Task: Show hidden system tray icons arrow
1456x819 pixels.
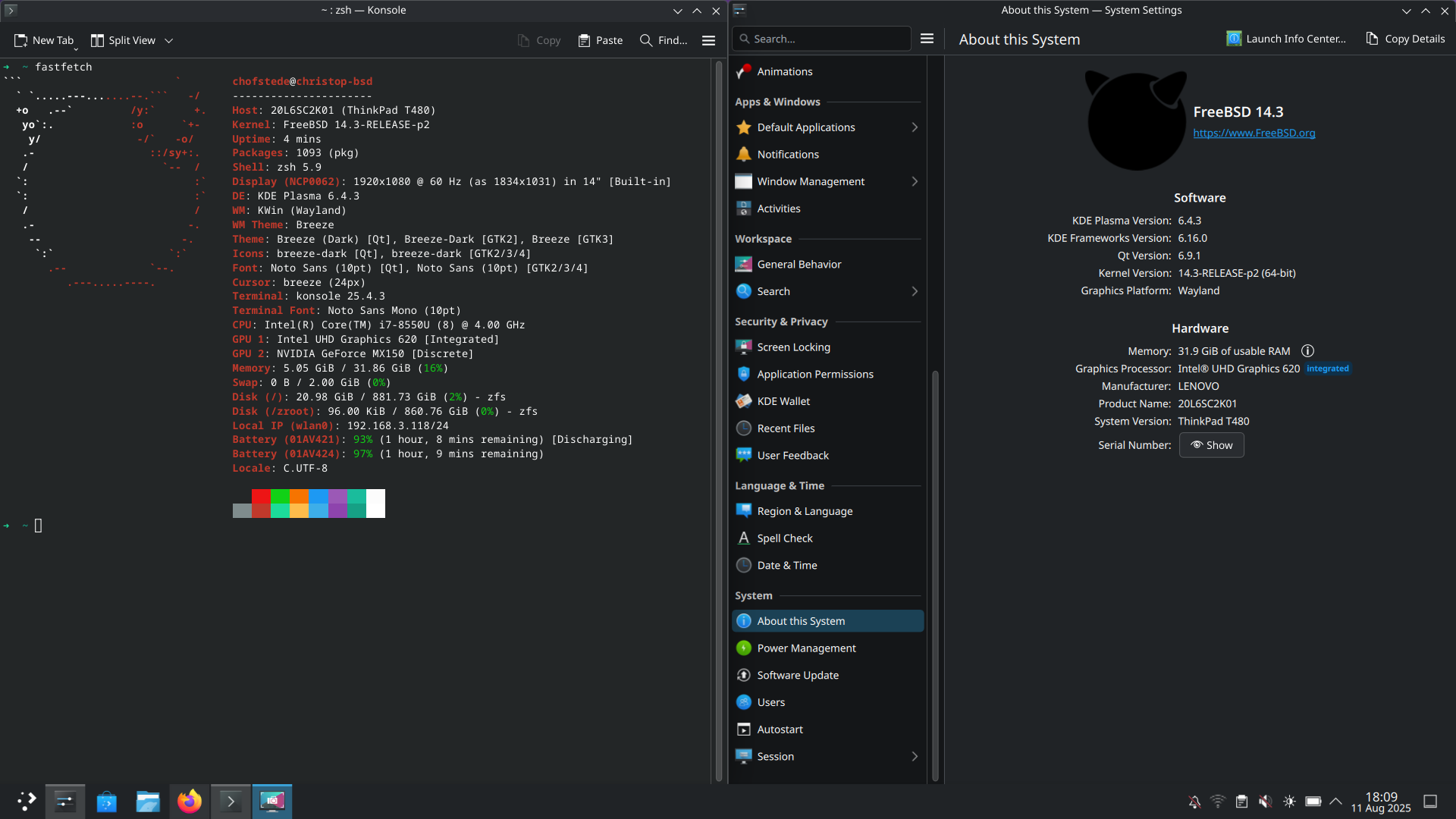Action: [x=1336, y=802]
